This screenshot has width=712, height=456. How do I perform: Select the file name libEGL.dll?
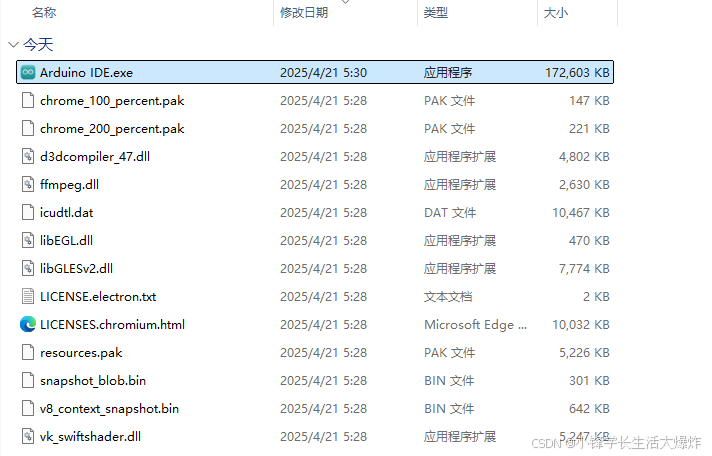coord(66,241)
